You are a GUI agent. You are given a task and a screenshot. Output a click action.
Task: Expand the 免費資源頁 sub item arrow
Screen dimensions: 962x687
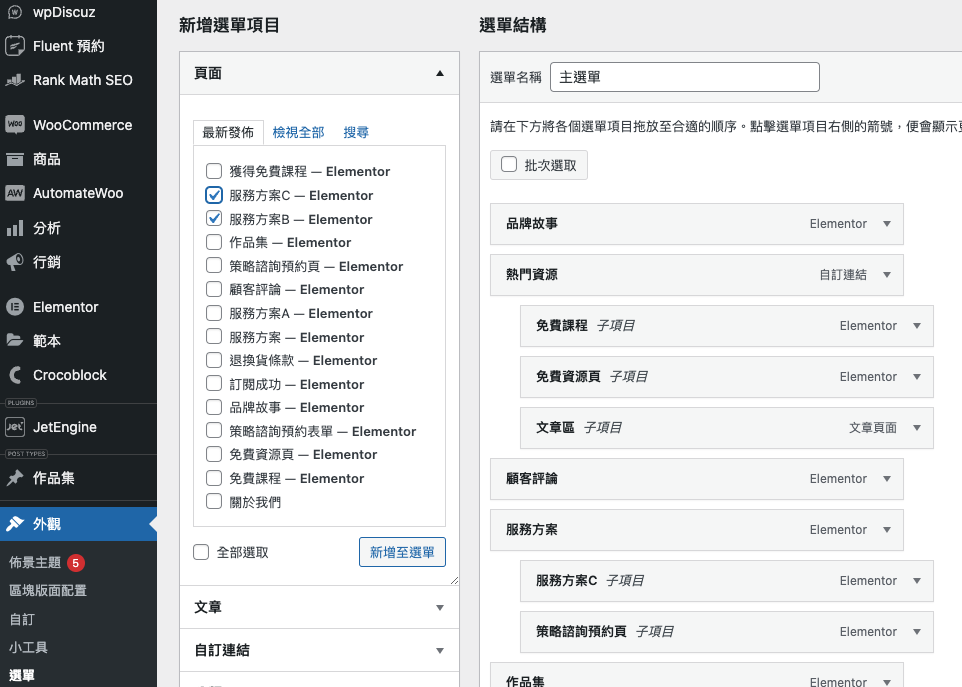click(917, 377)
